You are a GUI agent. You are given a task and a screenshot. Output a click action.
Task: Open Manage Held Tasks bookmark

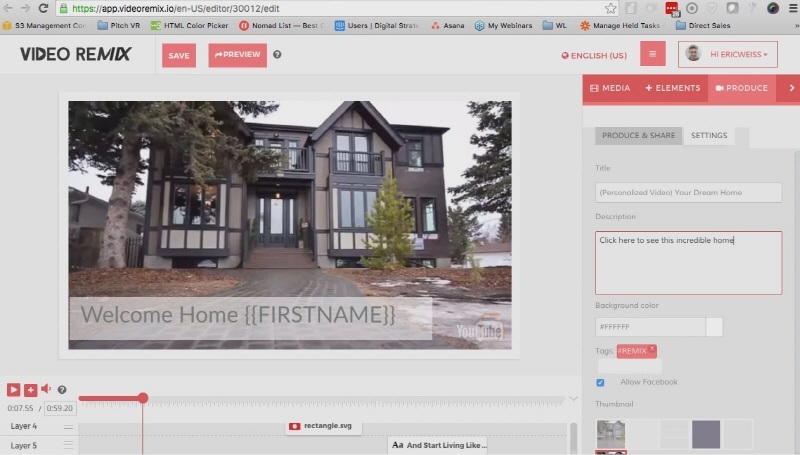tap(620, 26)
